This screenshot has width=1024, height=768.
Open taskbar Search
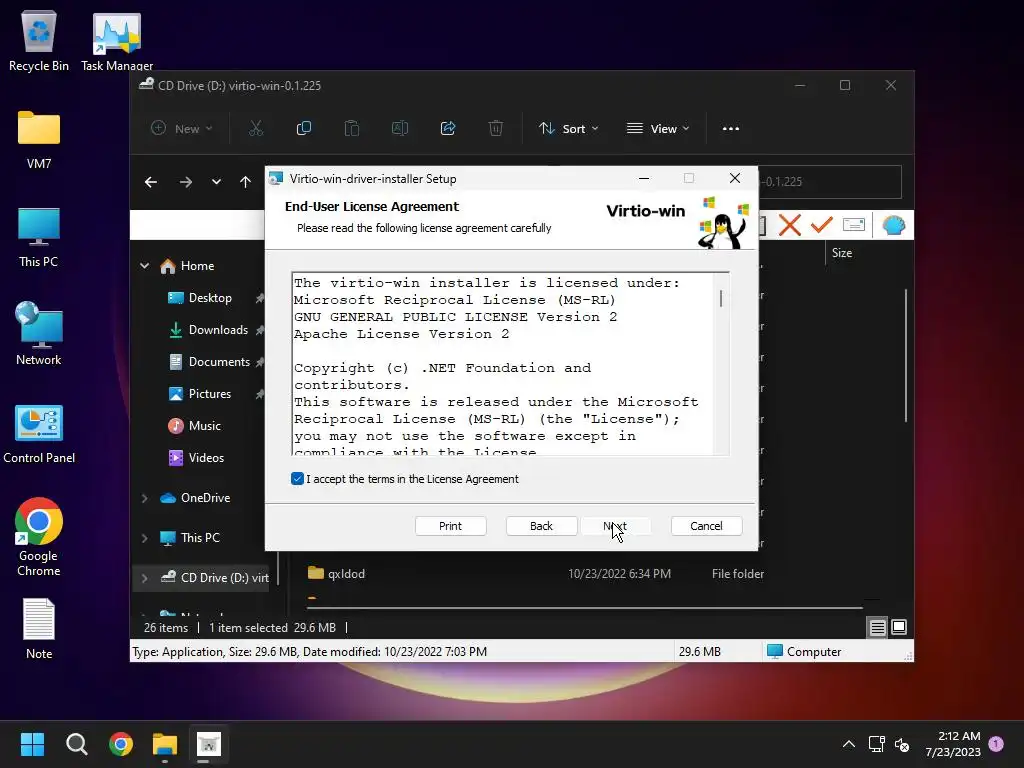76,744
